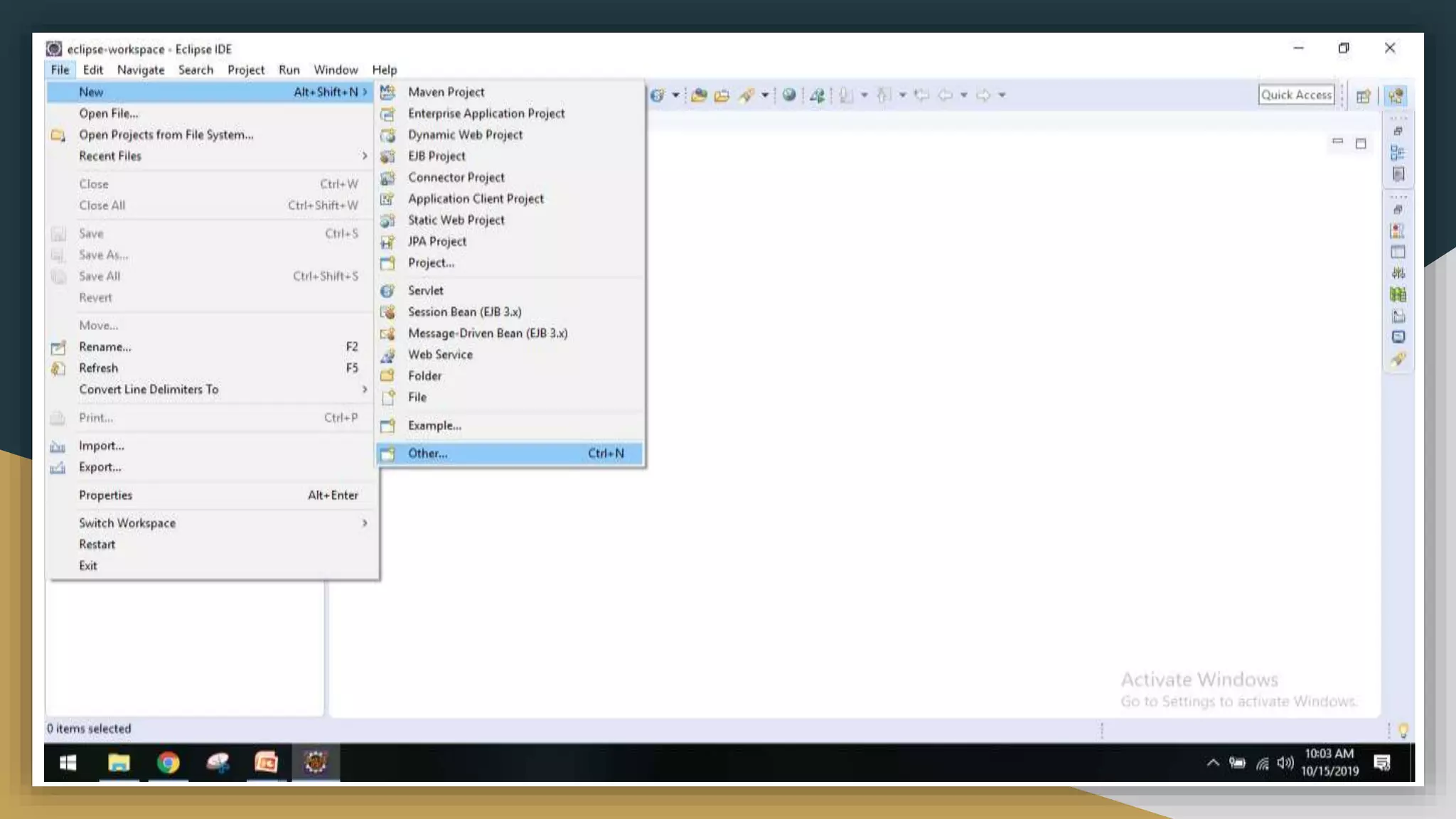Choose Dynamic Web Project from New submenu

click(465, 135)
